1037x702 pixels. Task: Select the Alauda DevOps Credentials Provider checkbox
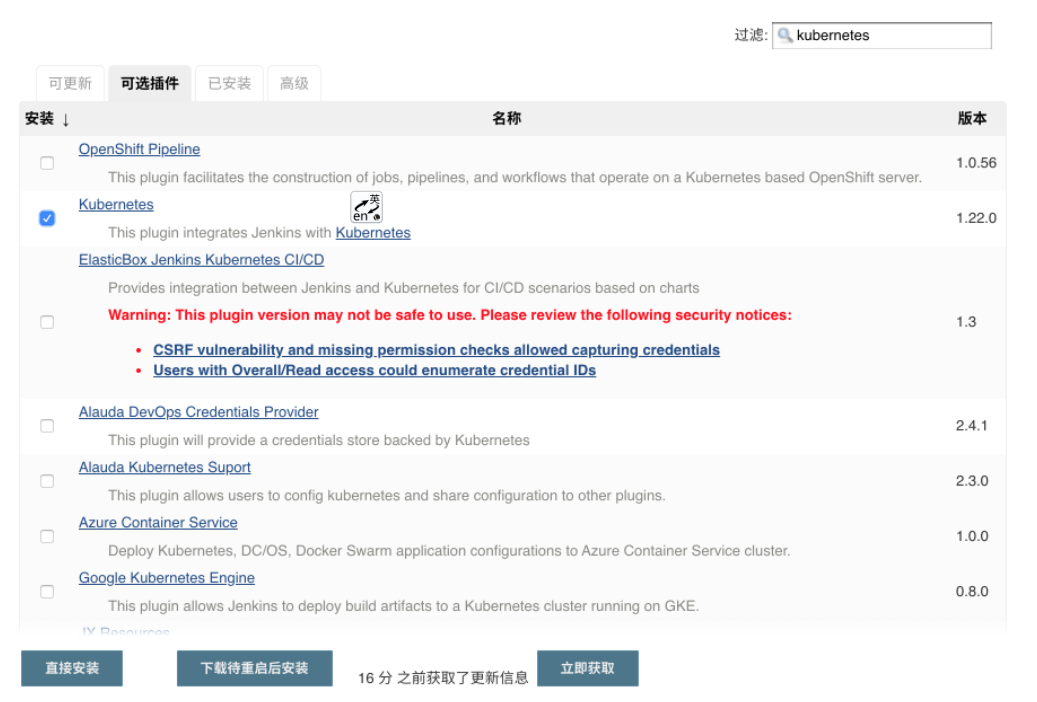click(47, 425)
